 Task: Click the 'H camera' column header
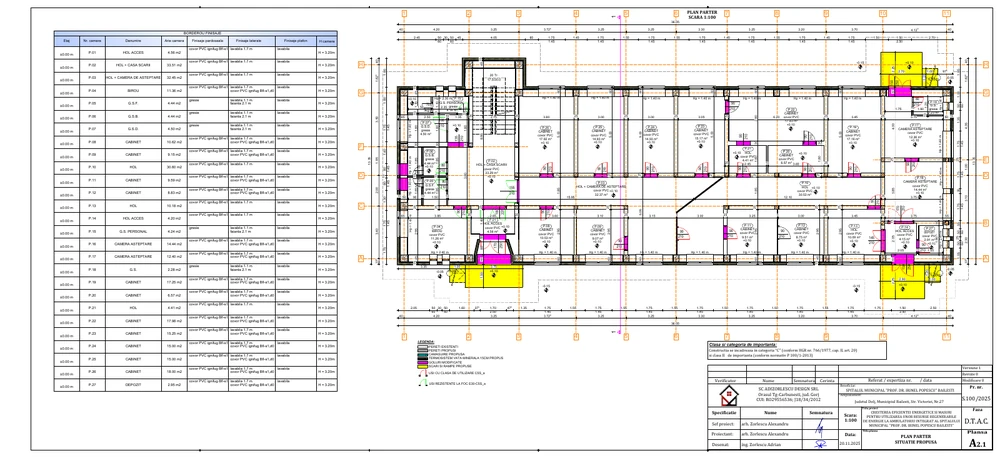point(327,41)
